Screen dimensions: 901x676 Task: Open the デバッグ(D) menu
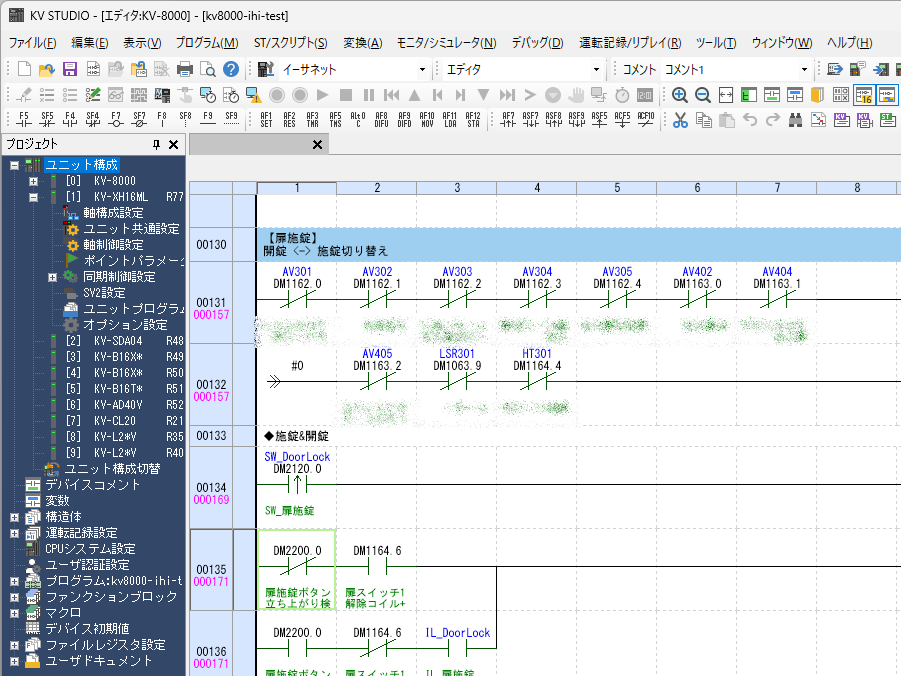[537, 43]
